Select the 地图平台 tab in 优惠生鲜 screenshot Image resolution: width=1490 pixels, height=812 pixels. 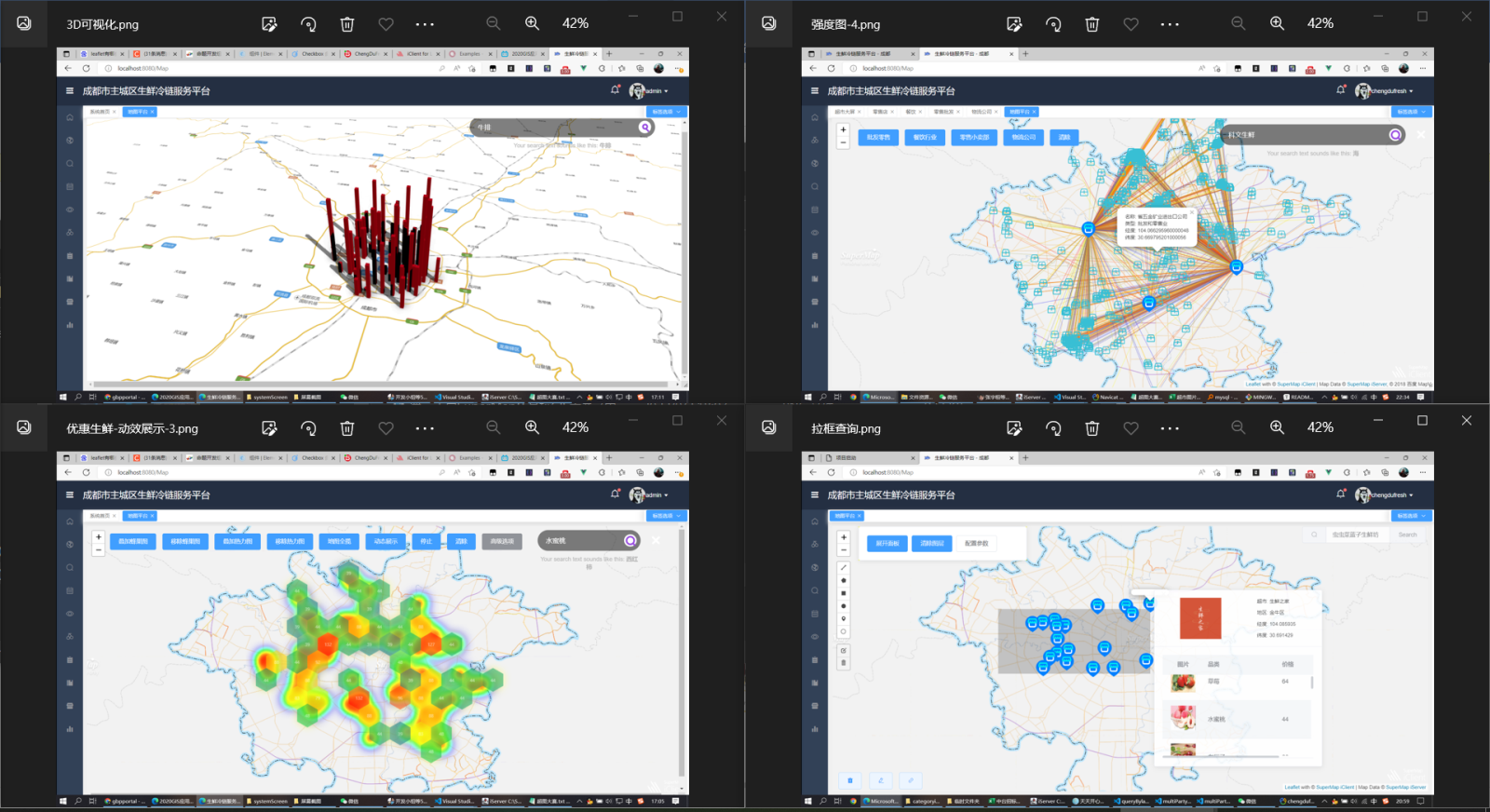tap(139, 516)
